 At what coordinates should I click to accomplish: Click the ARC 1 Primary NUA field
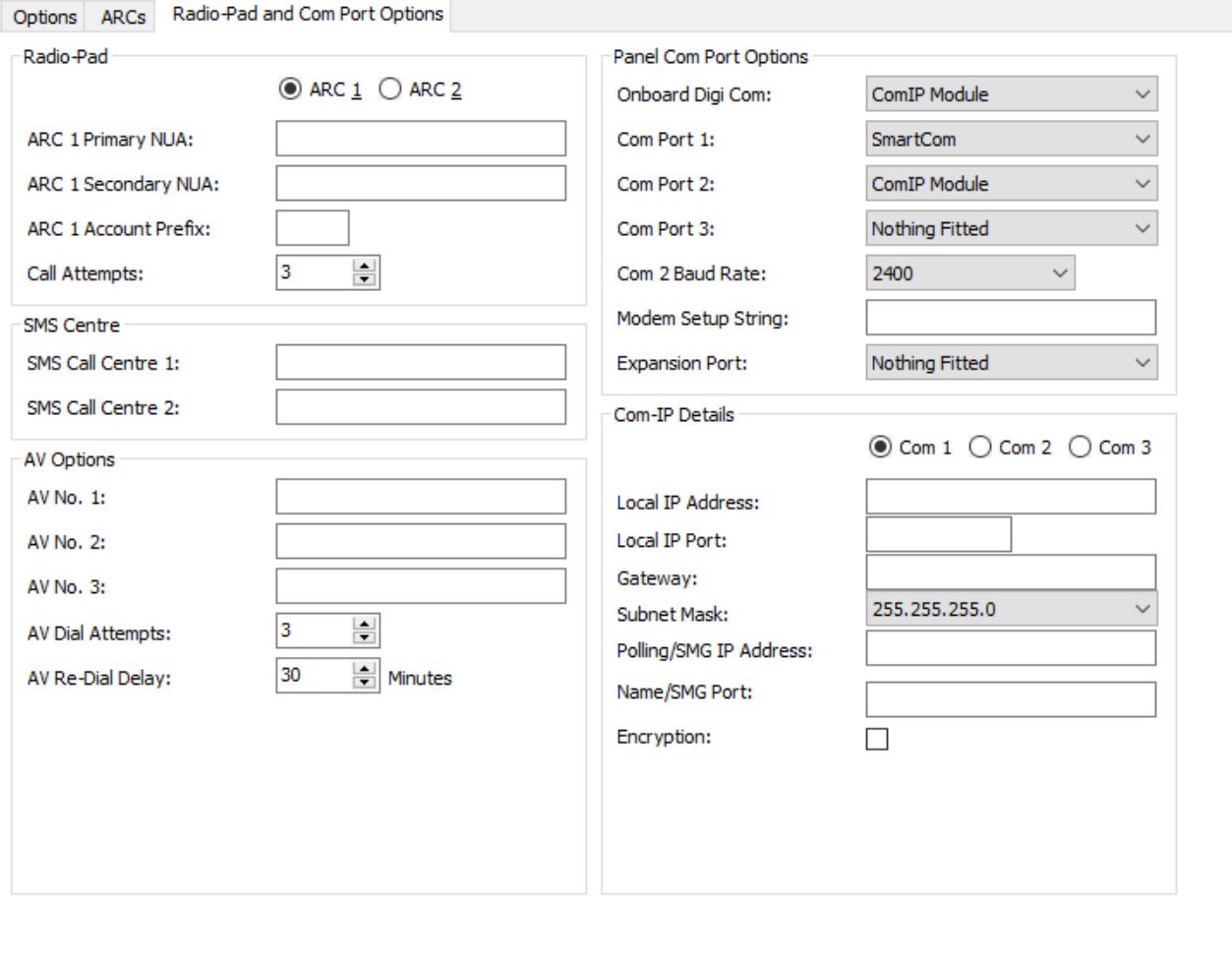[420, 139]
